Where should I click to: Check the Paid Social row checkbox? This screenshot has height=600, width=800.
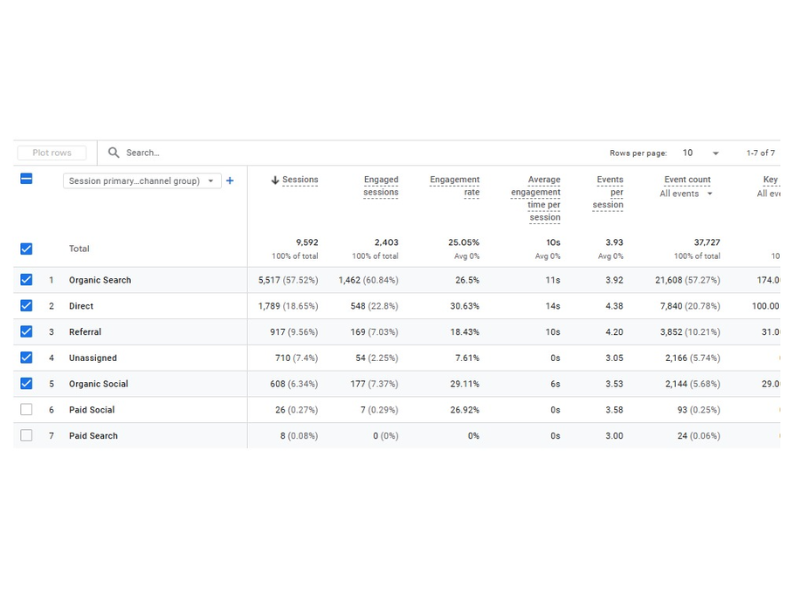(x=26, y=410)
